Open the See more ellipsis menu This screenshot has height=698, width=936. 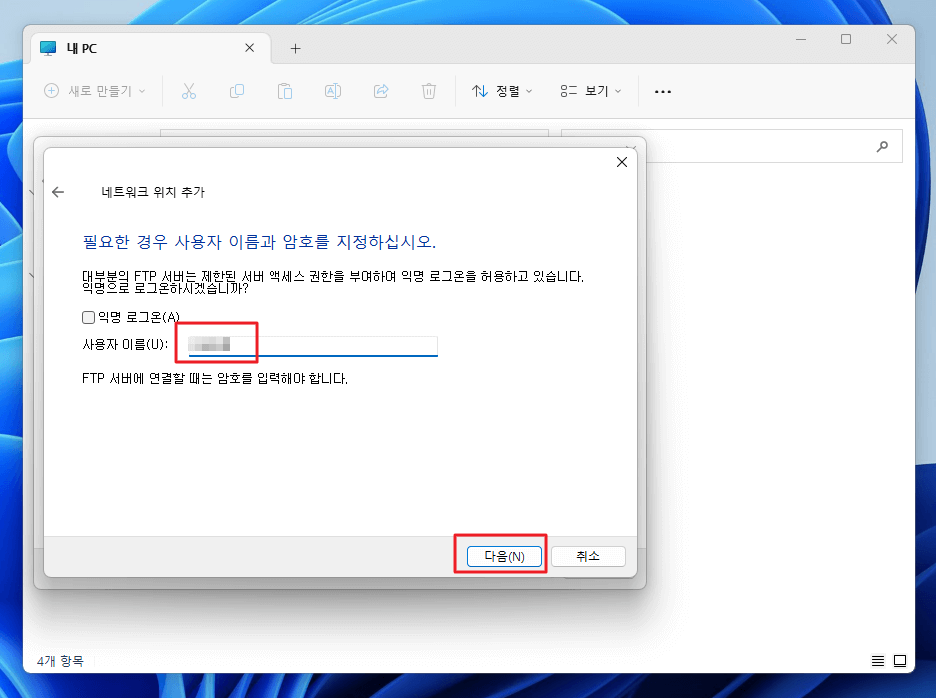pyautogui.click(x=662, y=91)
